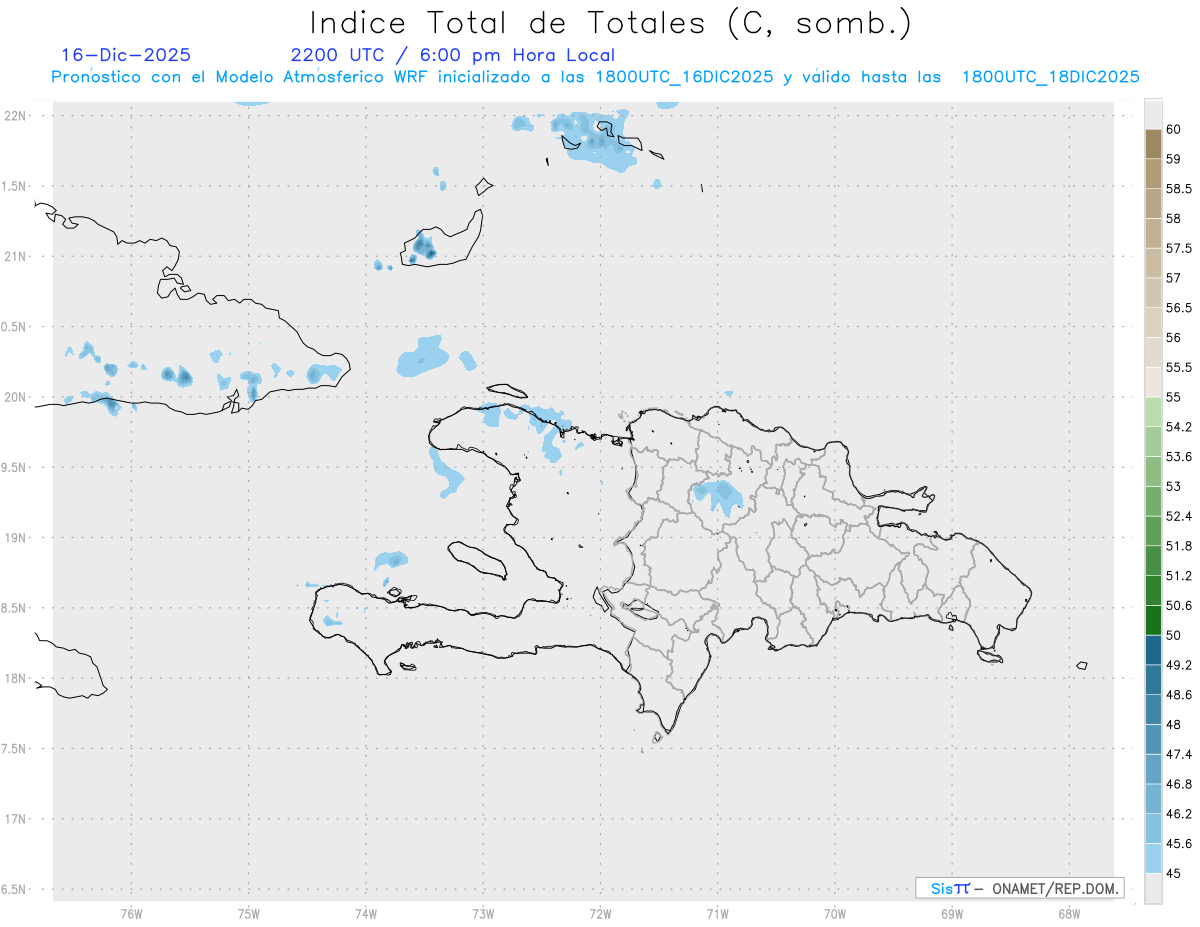This screenshot has height=927, width=1200.
Task: Click the "1800UTC_18DIC2025" valid-until timestamp
Action: (x=1051, y=77)
